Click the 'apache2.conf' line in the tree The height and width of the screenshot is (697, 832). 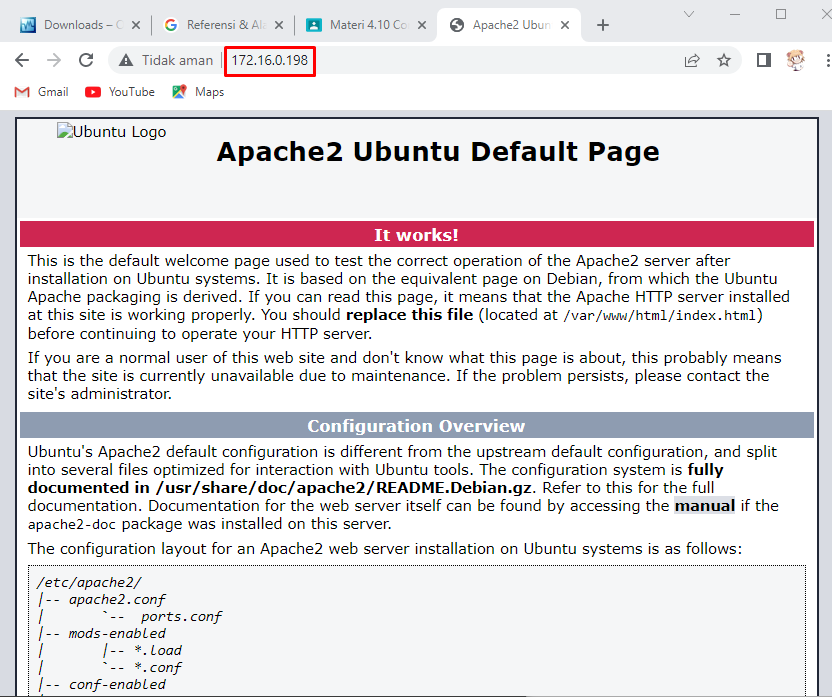click(117, 599)
